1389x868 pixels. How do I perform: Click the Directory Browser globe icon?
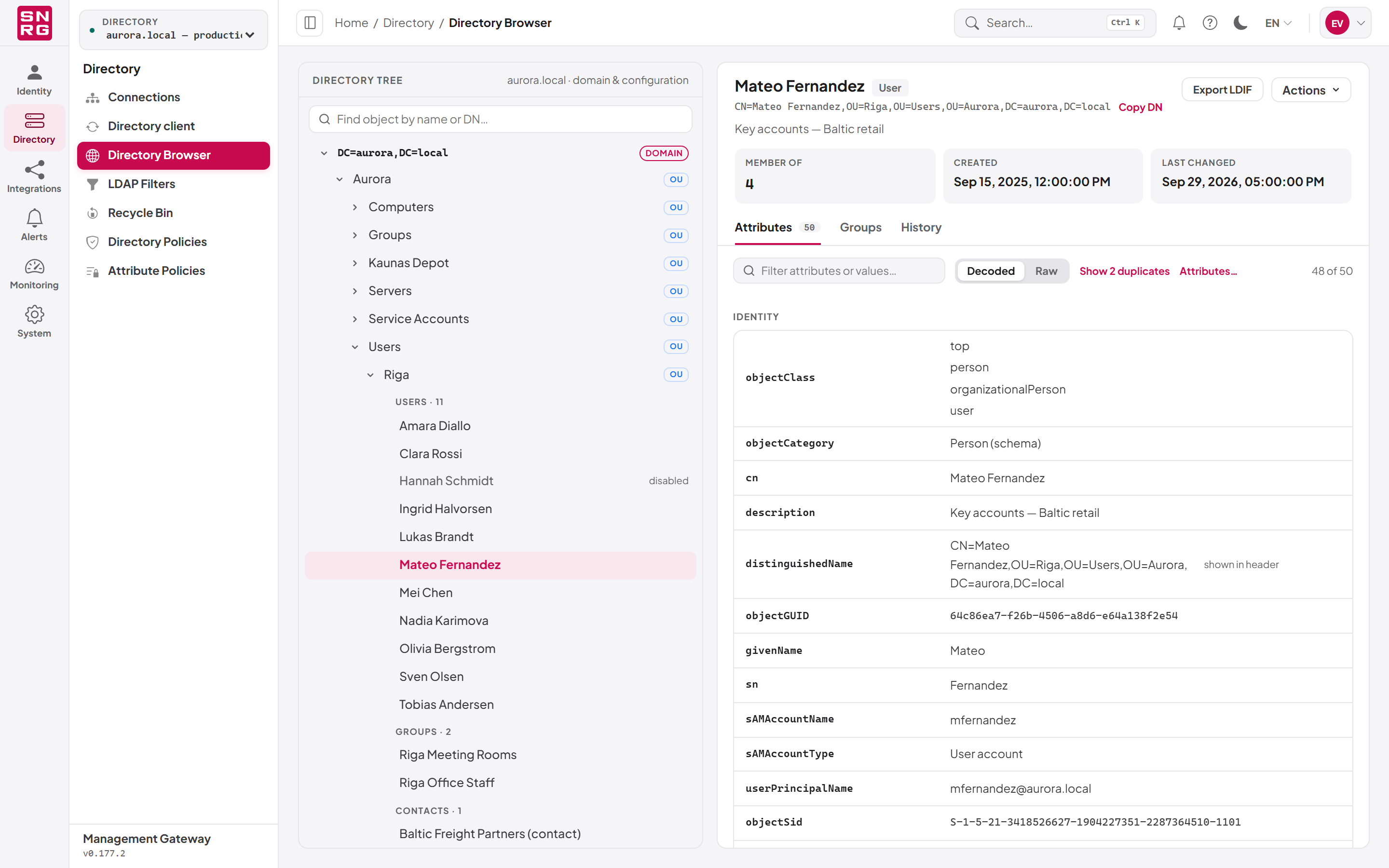click(93, 156)
